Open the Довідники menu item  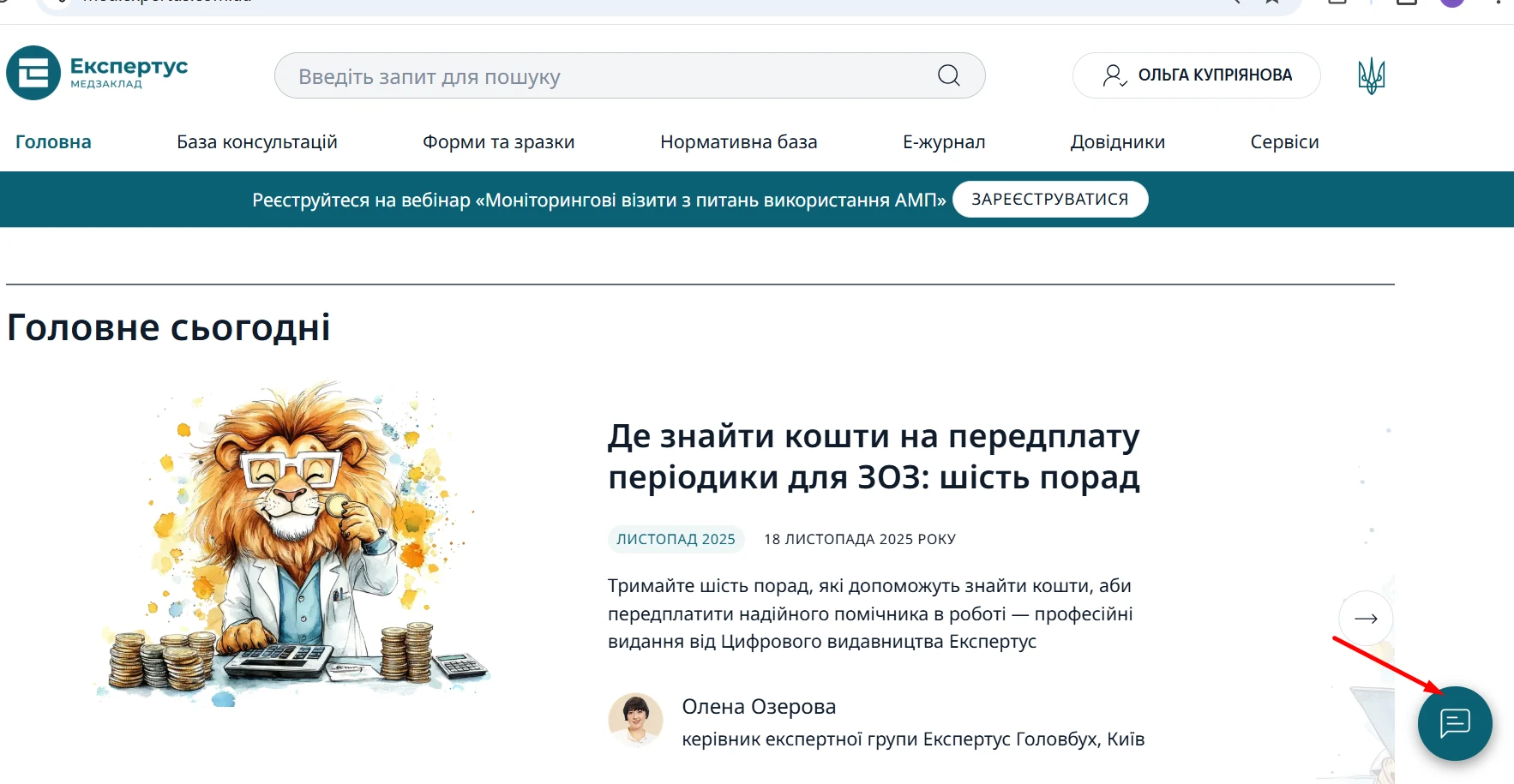(x=1117, y=141)
